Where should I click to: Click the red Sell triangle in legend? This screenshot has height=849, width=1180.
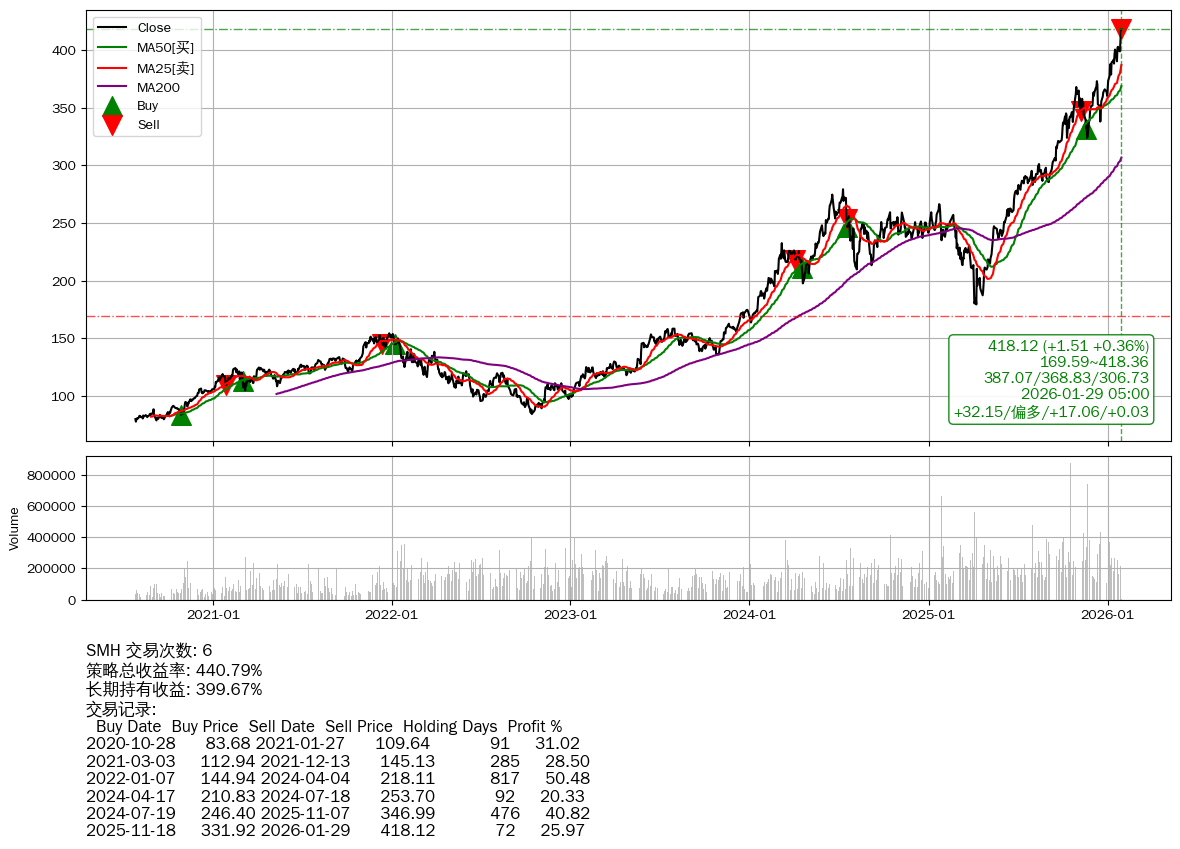[113, 125]
